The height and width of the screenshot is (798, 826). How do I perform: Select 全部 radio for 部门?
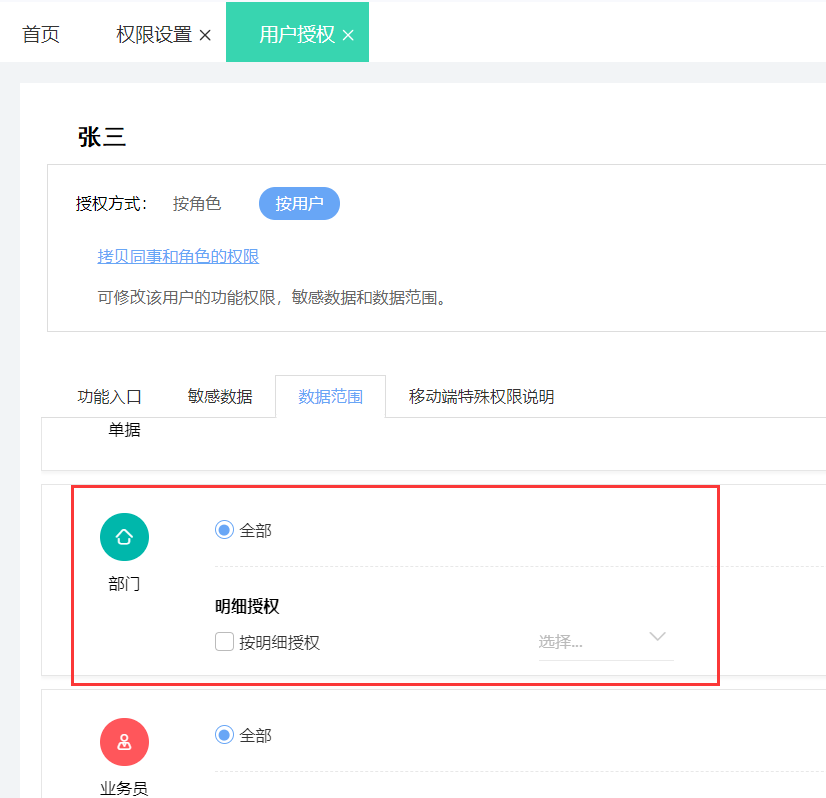tap(224, 530)
